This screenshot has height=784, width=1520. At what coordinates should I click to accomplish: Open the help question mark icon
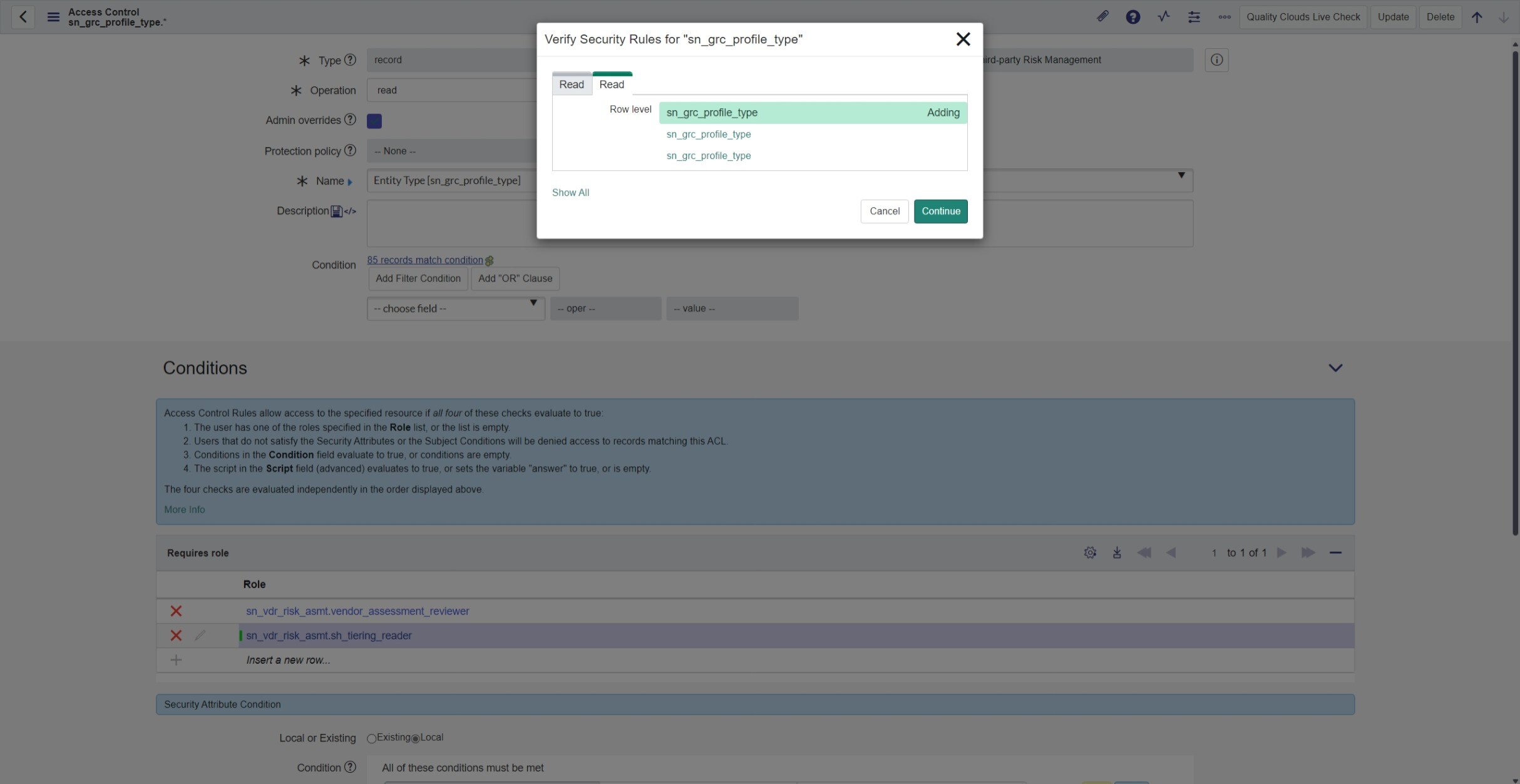click(x=1132, y=17)
